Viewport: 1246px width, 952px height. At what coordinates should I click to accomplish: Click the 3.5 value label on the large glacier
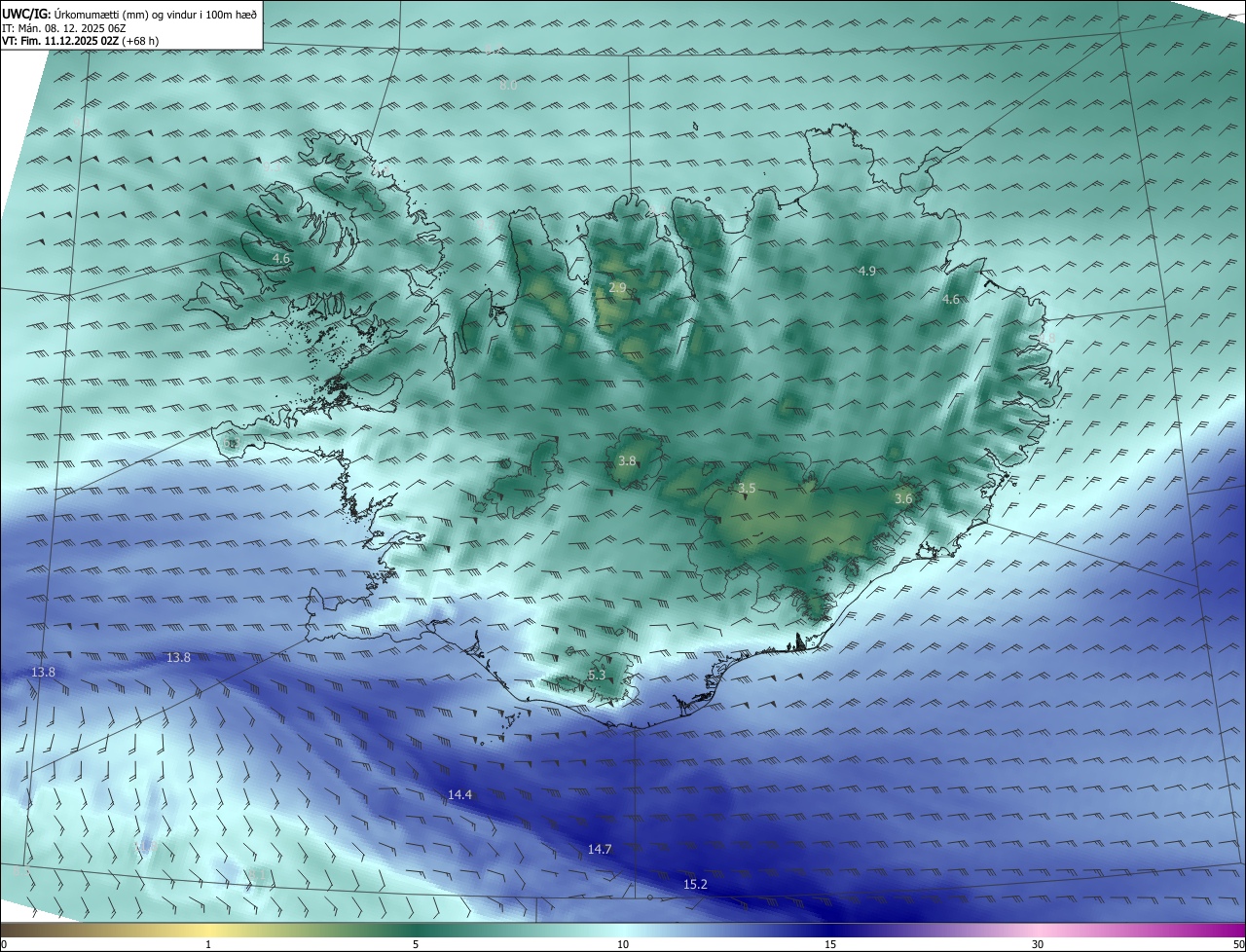[747, 489]
